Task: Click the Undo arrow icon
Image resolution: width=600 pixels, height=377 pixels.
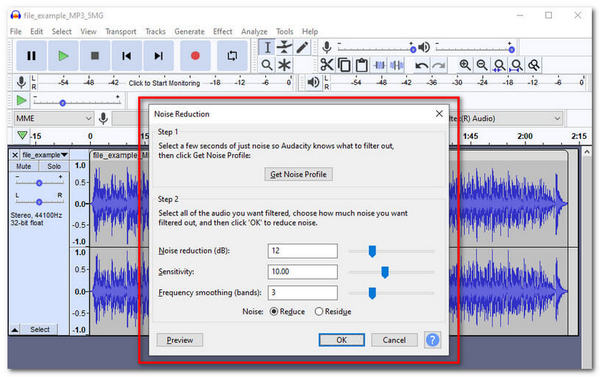Action: (x=421, y=65)
